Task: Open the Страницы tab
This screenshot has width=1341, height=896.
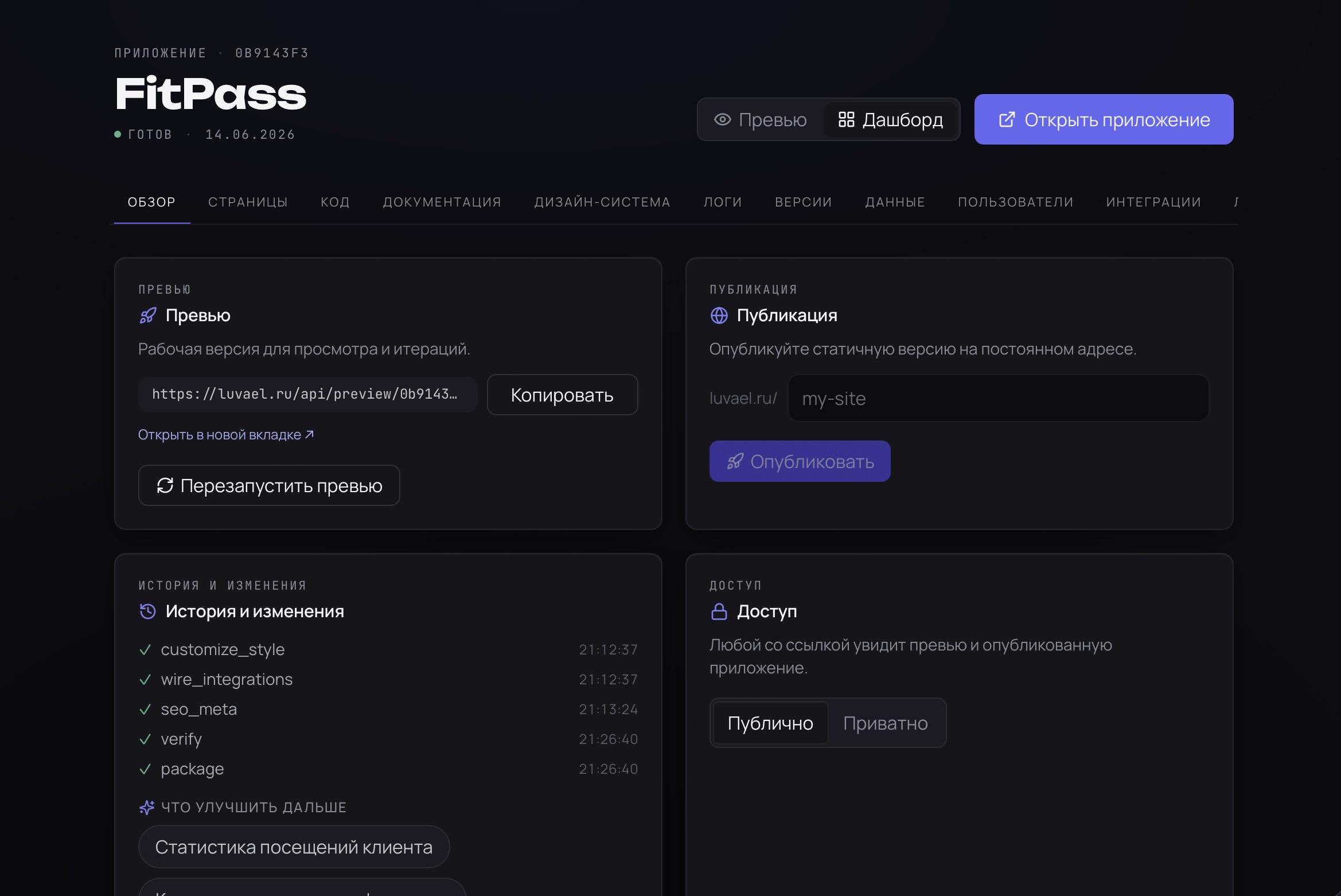Action: point(248,202)
